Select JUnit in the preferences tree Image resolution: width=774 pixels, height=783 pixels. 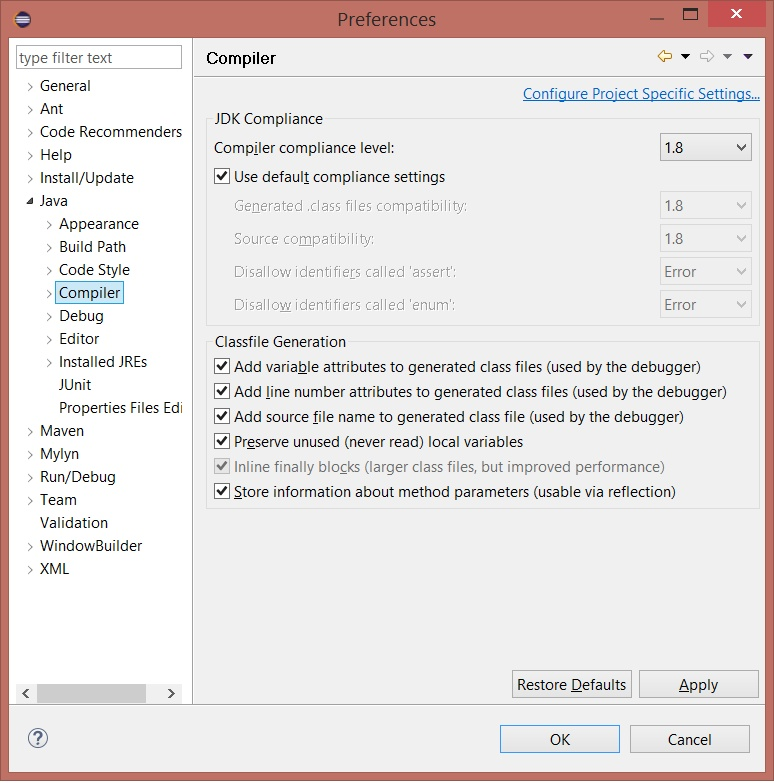pyautogui.click(x=75, y=385)
